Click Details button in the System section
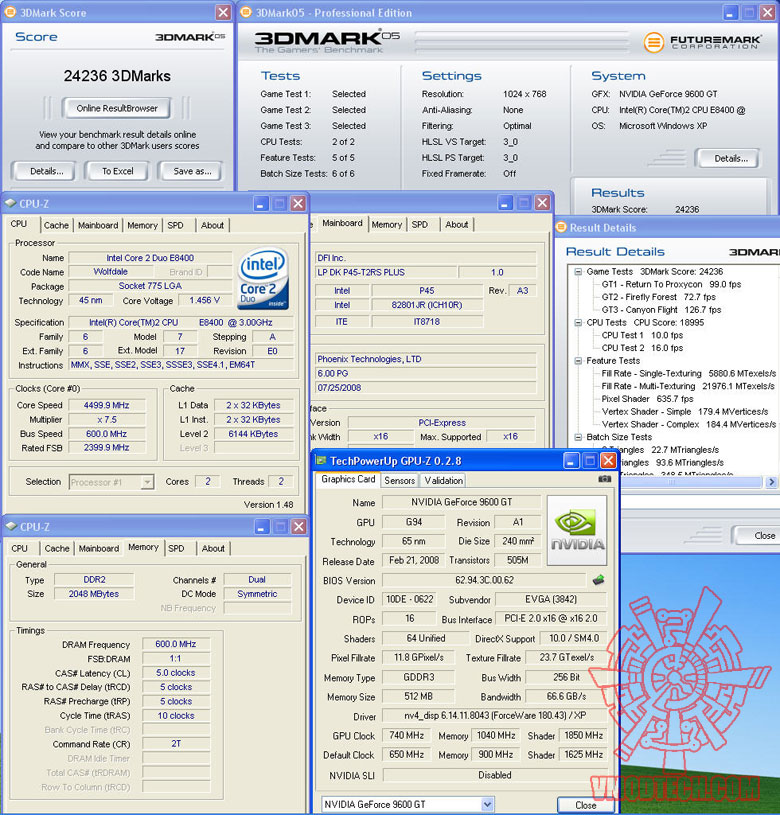This screenshot has height=815, width=780. 731,159
